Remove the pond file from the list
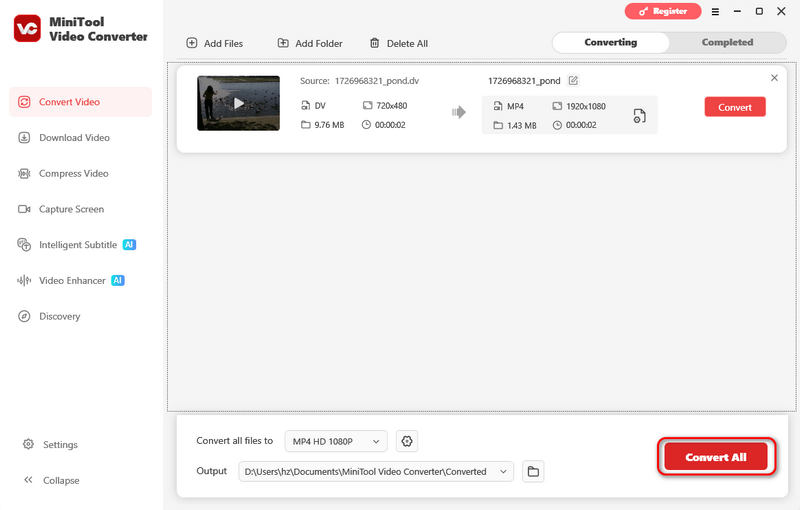800x510 pixels. point(774,78)
